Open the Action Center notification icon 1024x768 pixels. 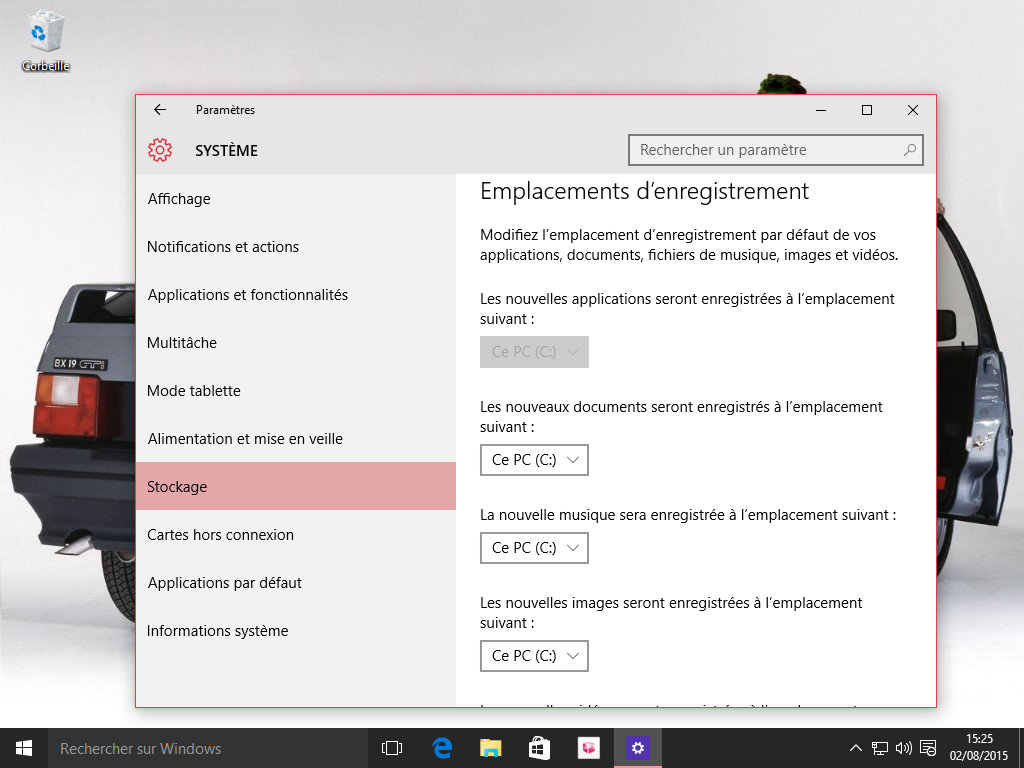[x=928, y=748]
